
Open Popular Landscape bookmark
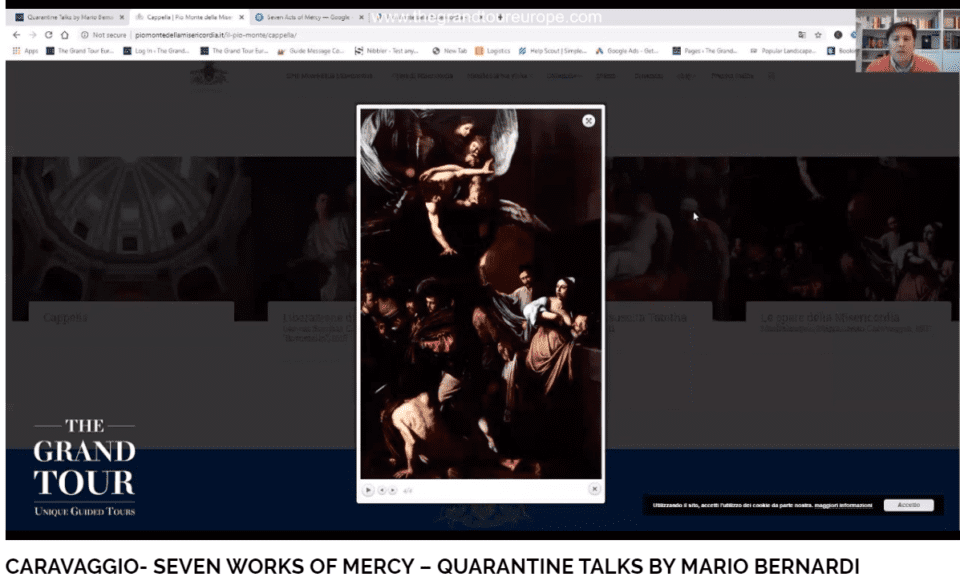(782, 51)
